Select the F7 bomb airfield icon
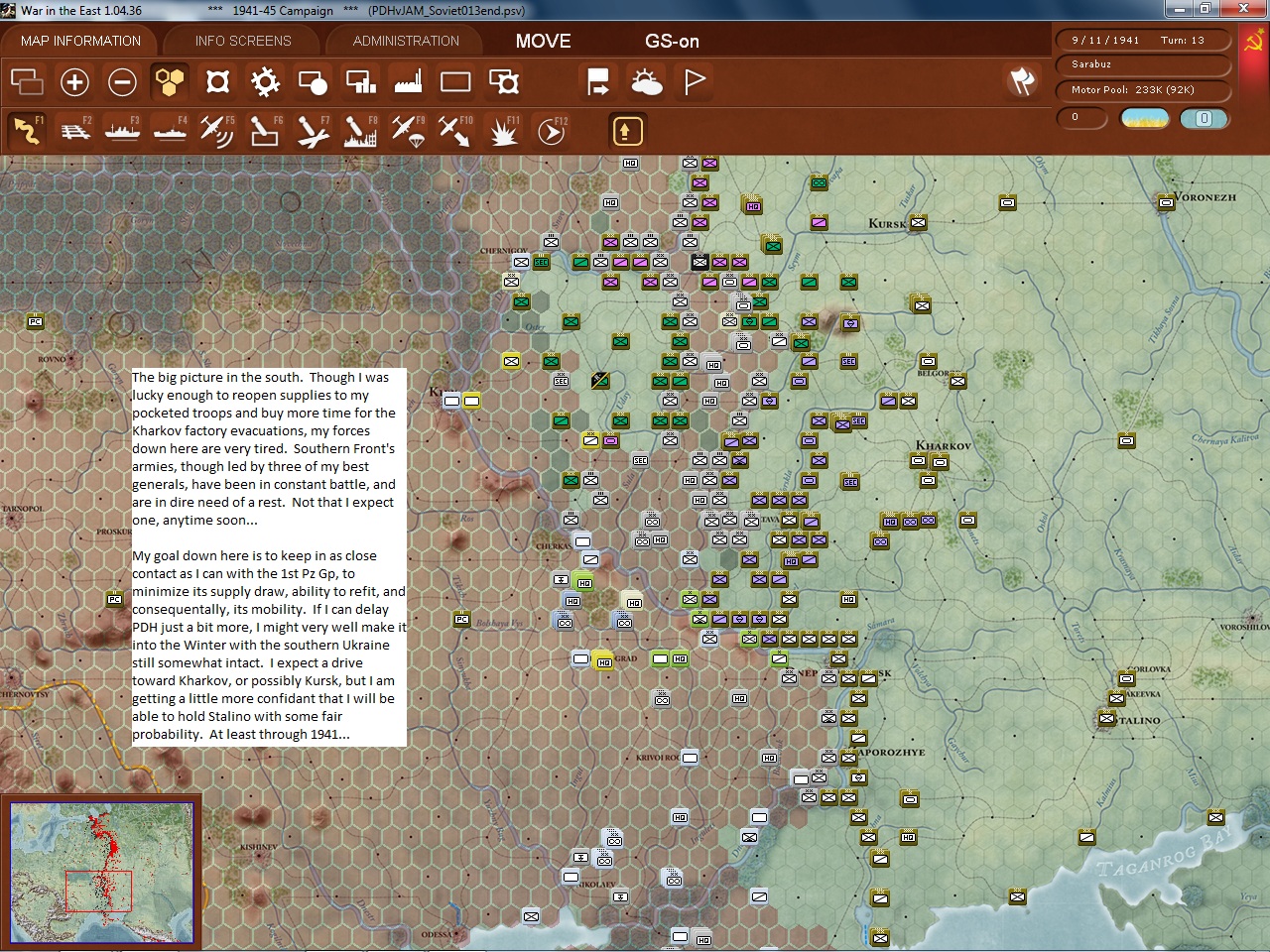 click(x=313, y=130)
